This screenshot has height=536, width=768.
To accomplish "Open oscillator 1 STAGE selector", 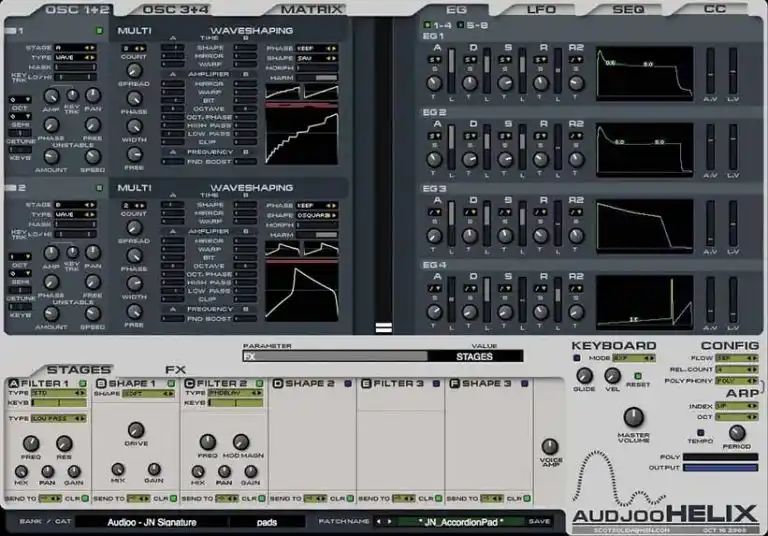I will (75, 48).
